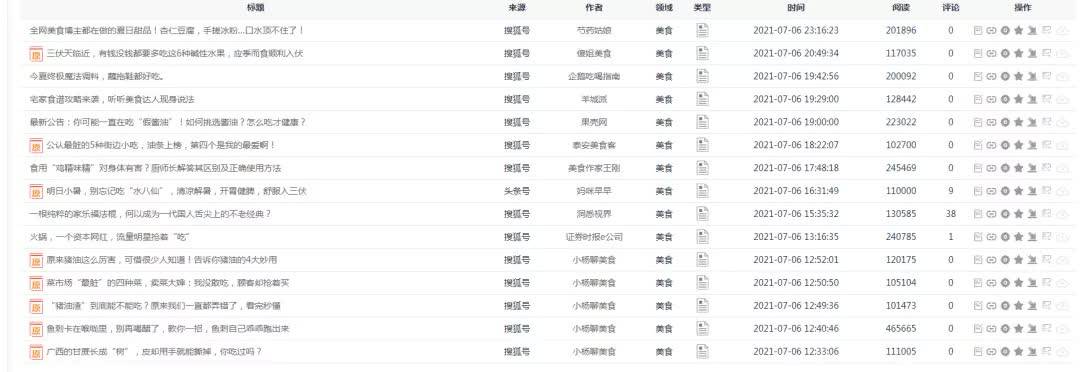The height and width of the screenshot is (372, 1080).
Task: Click the orange 原 badge in the 18:22:07 row
Action: 36,145
